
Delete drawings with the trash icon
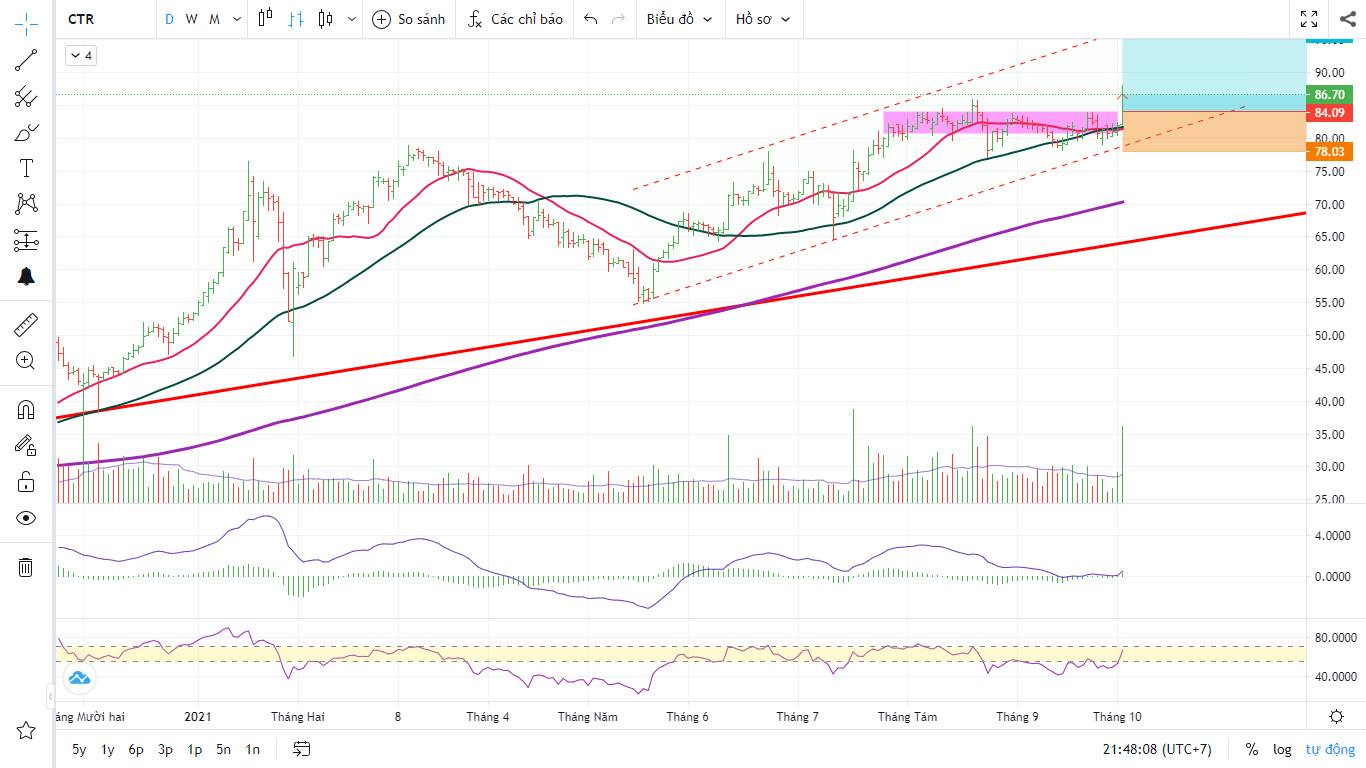[x=26, y=568]
